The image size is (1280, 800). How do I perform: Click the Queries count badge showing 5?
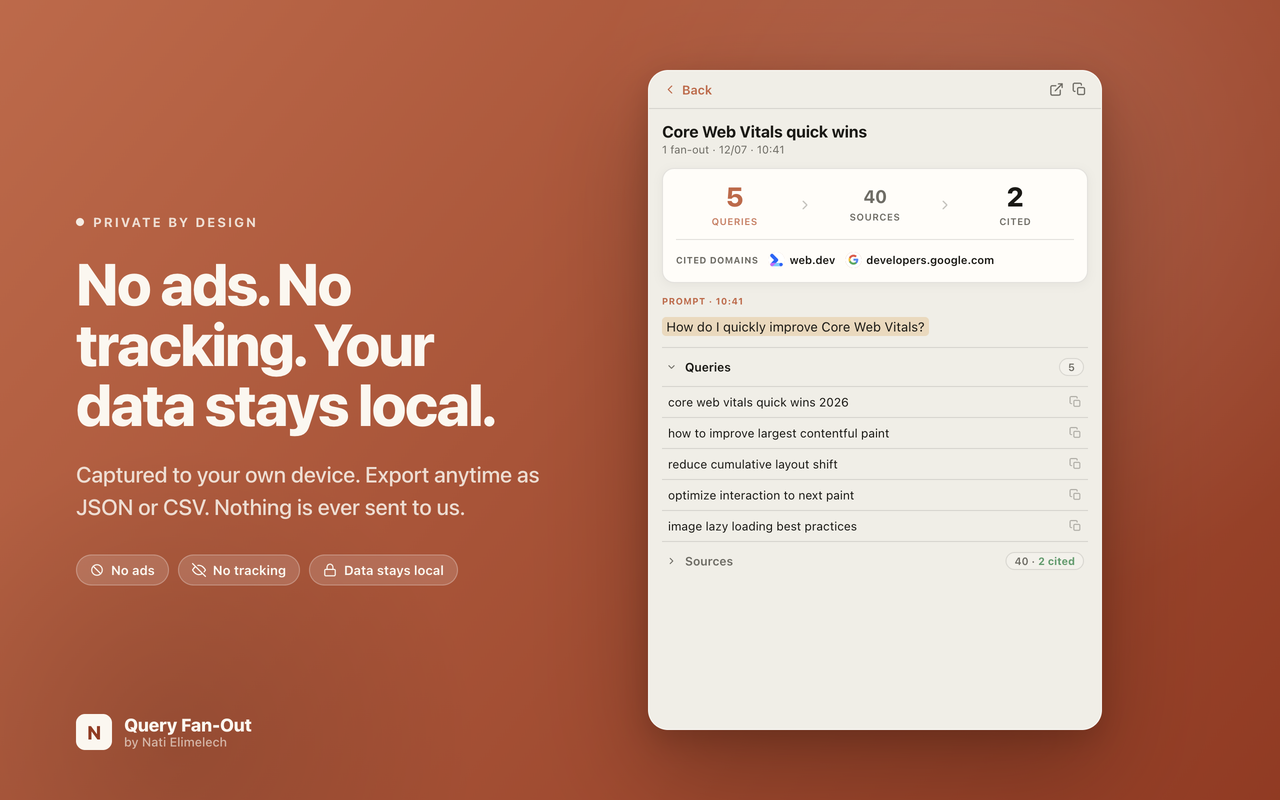1071,367
